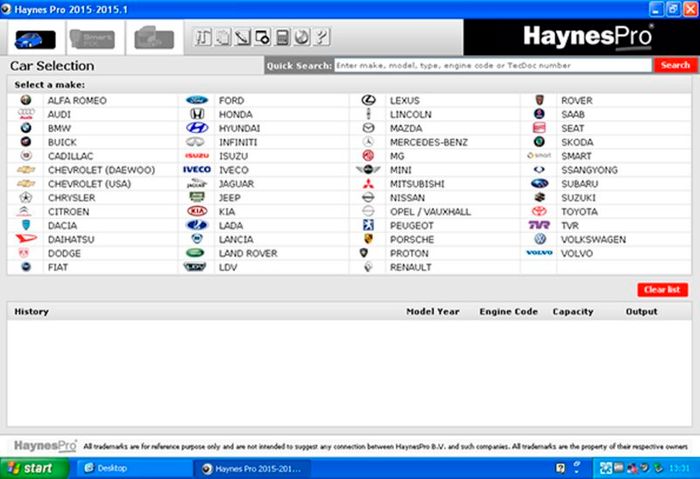Select the Ford oval logo
700x479 pixels.
coord(197,100)
